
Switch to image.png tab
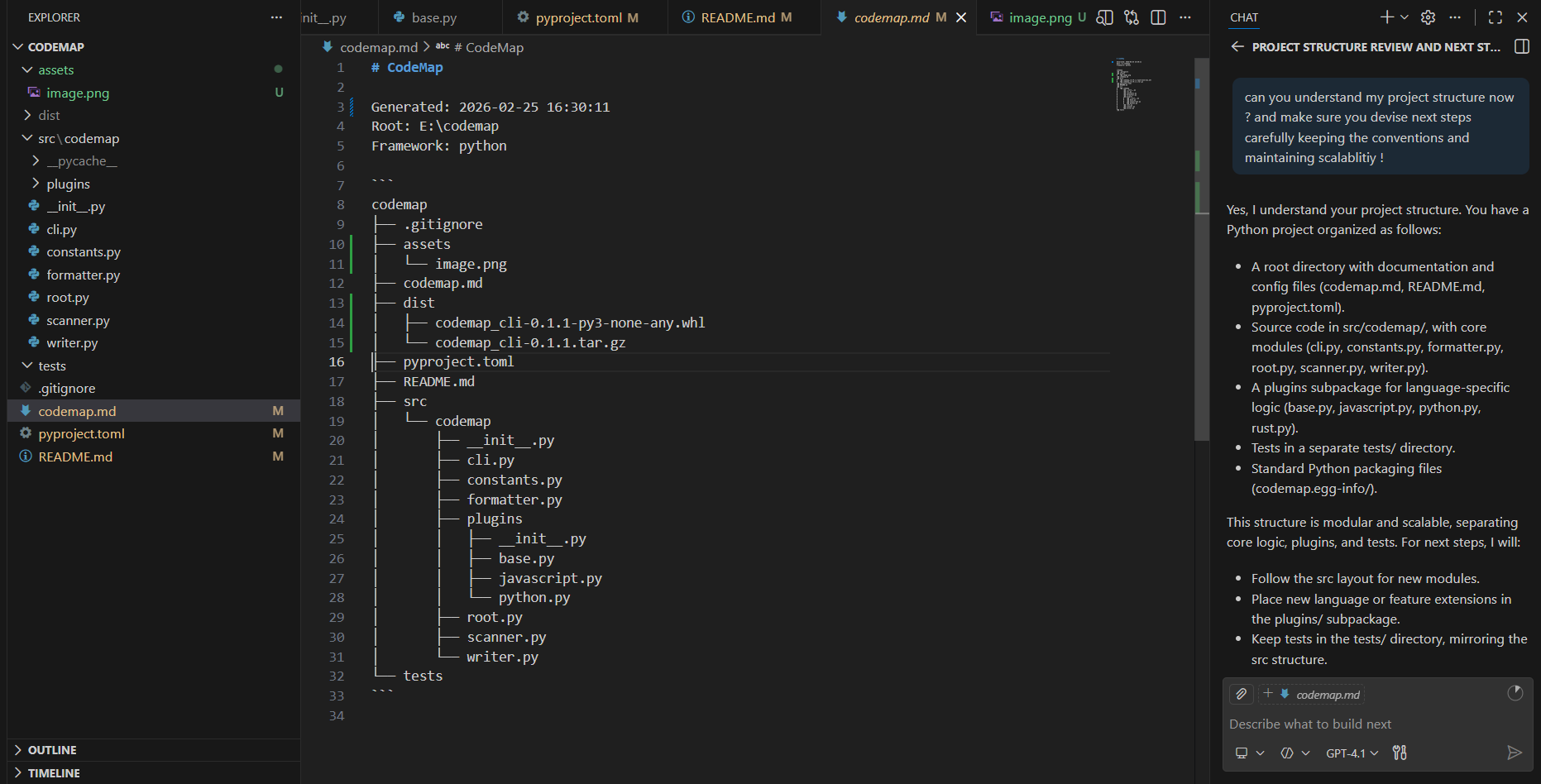coord(1038,17)
